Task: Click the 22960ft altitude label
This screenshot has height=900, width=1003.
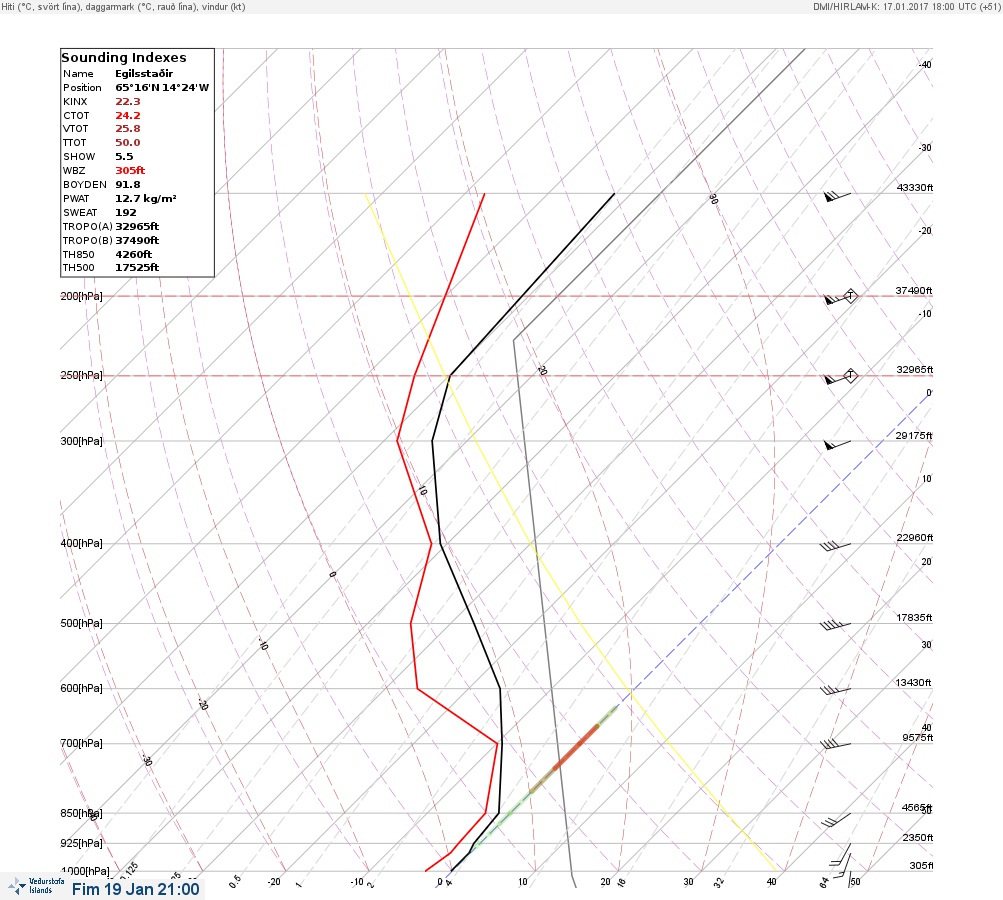Action: (915, 537)
